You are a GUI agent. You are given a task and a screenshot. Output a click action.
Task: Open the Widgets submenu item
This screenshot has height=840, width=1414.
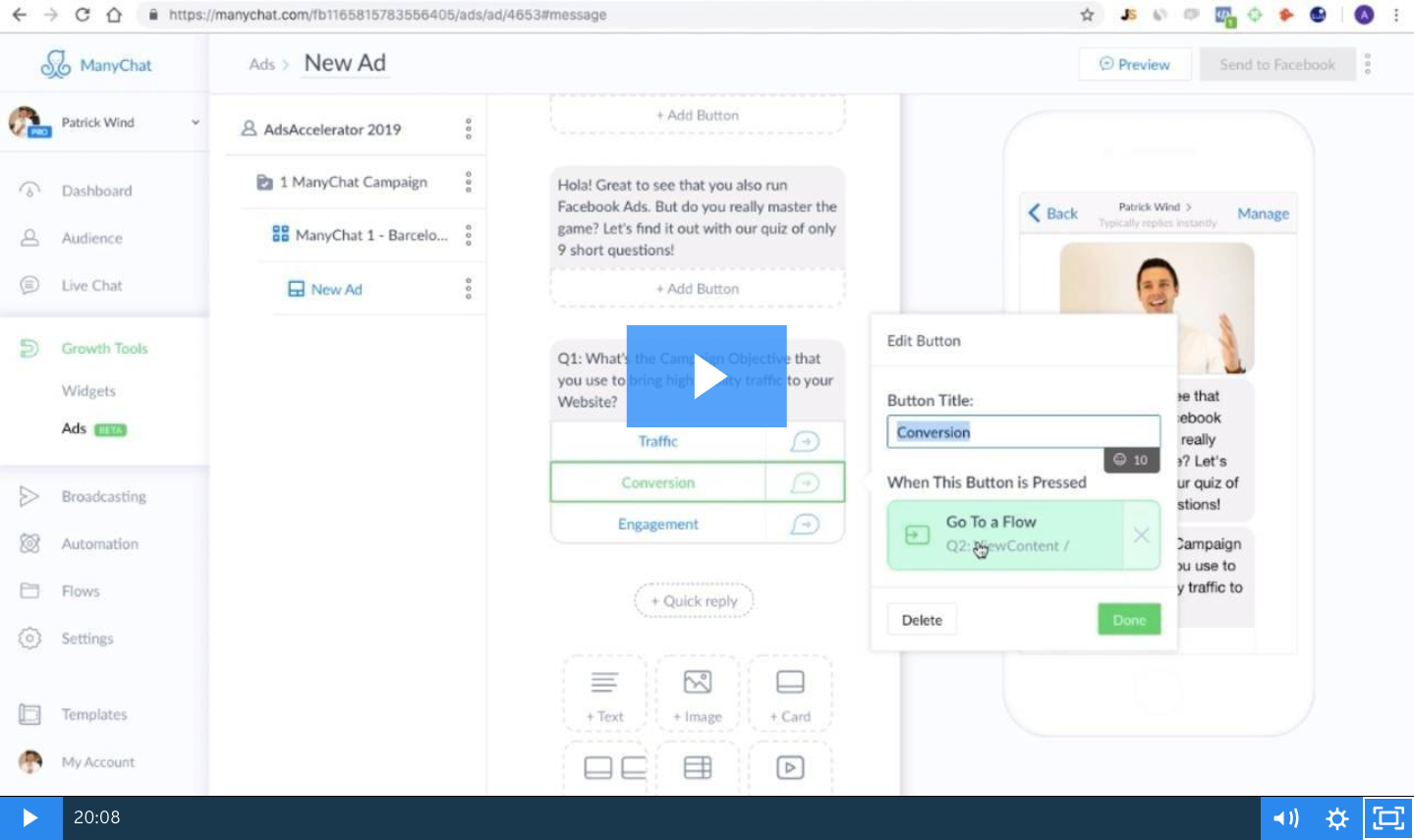tap(88, 391)
